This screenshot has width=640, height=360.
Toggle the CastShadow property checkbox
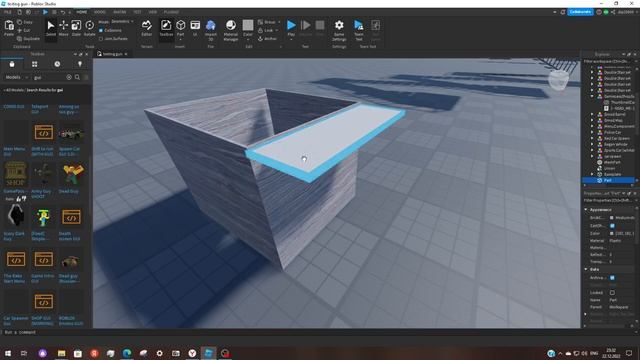(x=612, y=226)
